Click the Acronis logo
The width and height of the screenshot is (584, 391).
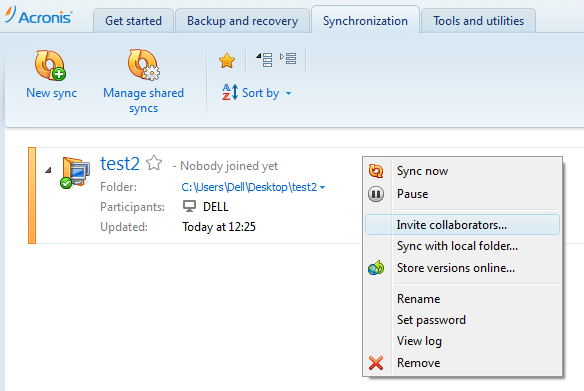39,16
